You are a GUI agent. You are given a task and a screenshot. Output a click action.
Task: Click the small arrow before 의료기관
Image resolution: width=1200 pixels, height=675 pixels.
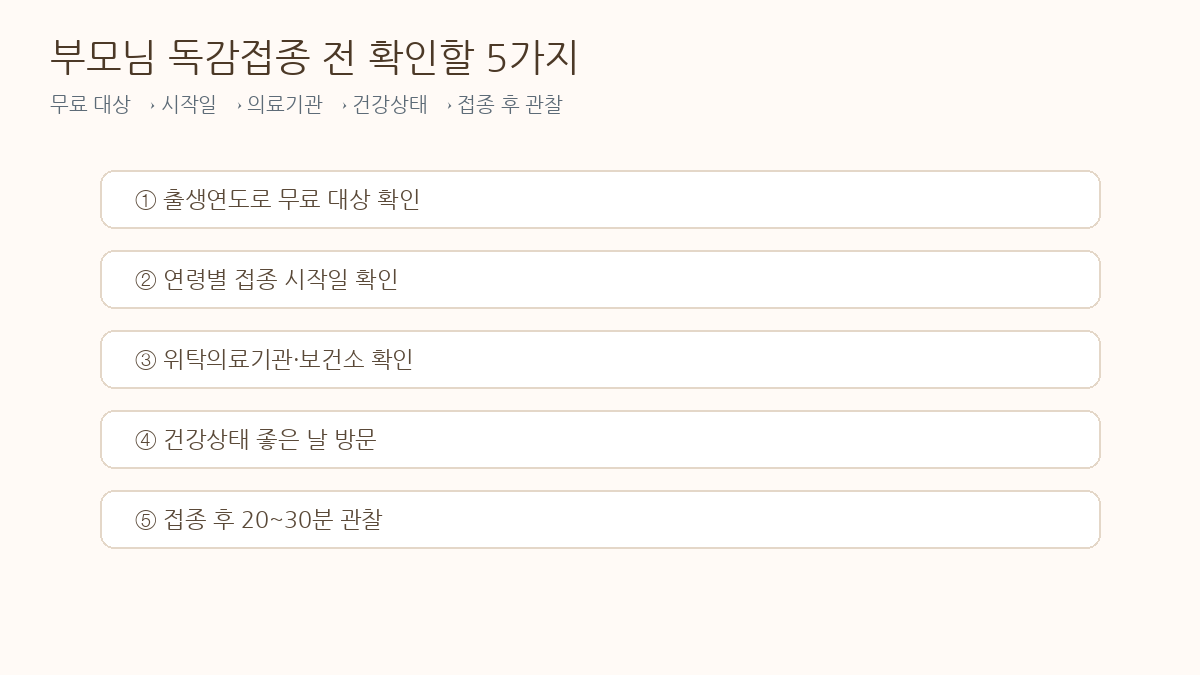click(x=239, y=105)
